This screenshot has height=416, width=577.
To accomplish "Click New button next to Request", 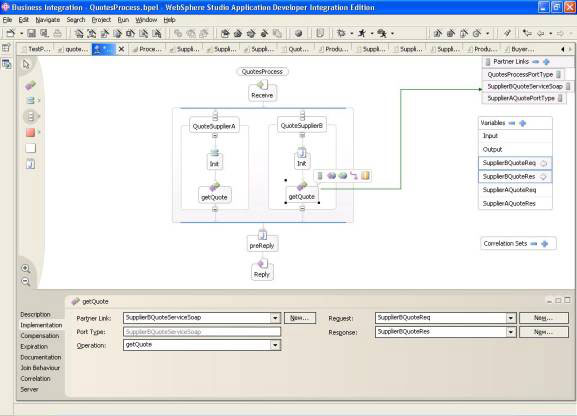I will (x=544, y=318).
